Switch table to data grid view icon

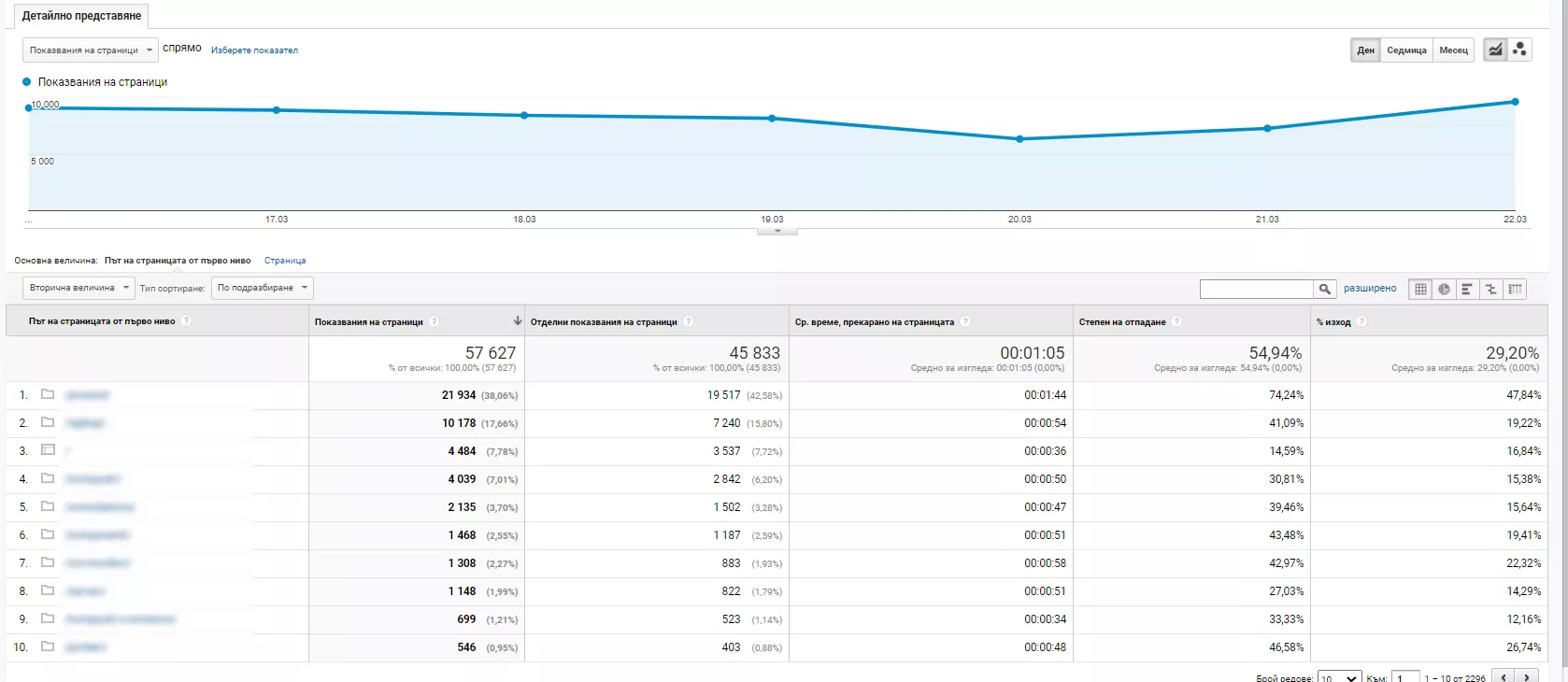(1420, 290)
